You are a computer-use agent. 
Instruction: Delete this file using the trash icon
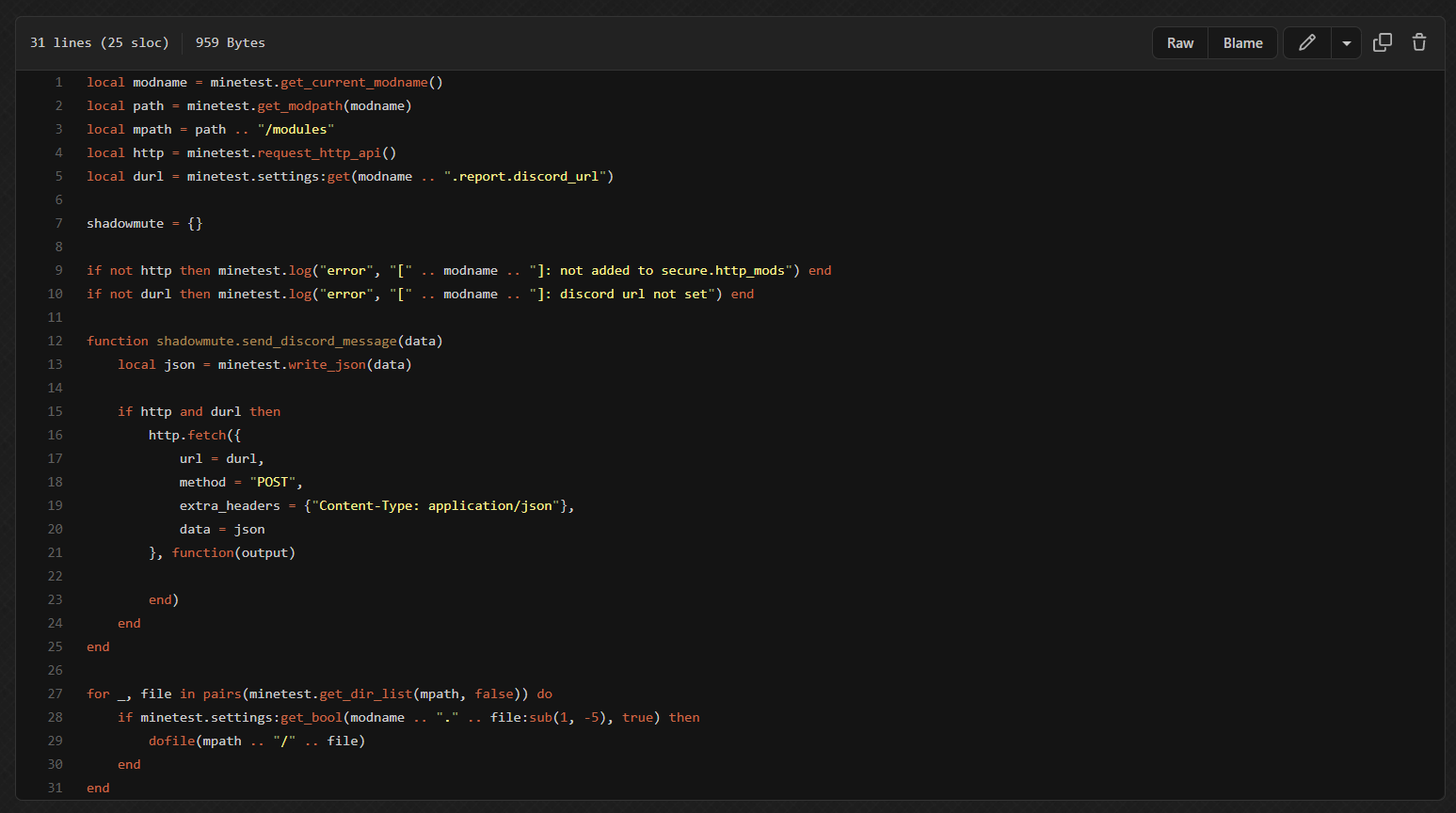tap(1419, 43)
